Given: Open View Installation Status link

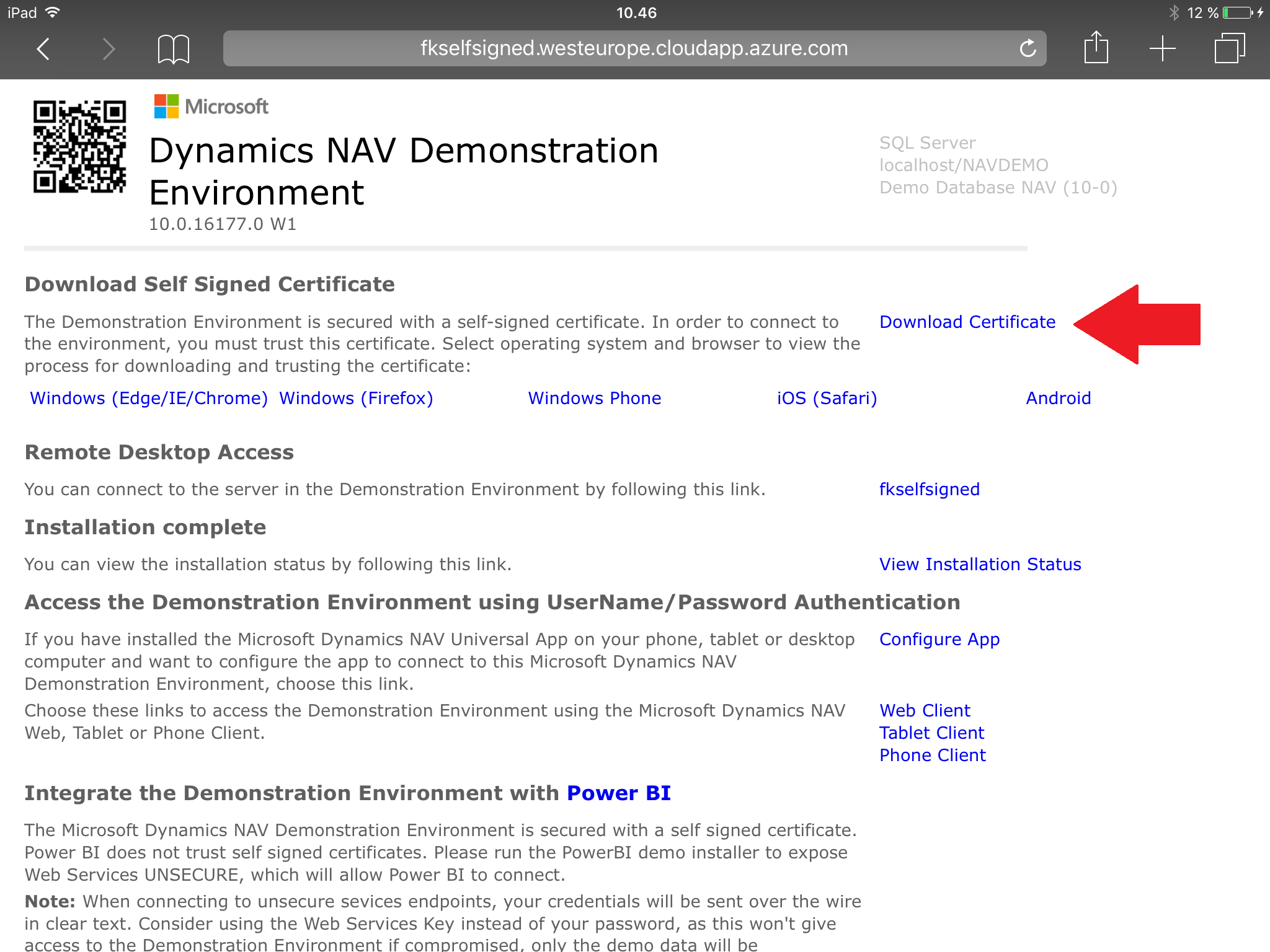Looking at the screenshot, I should pyautogui.click(x=980, y=565).
